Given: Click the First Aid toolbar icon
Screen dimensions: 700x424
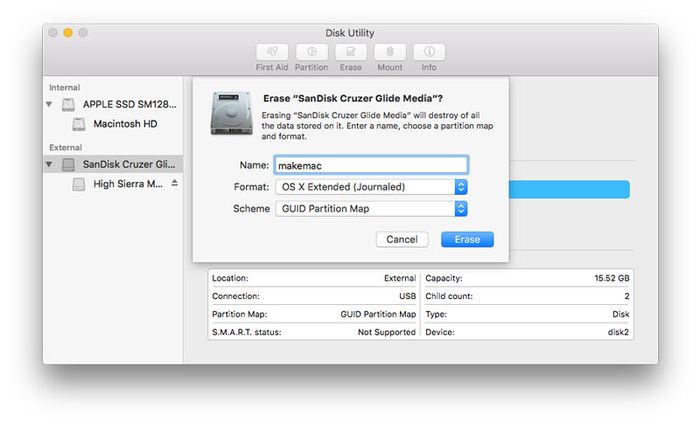Looking at the screenshot, I should click(x=272, y=52).
